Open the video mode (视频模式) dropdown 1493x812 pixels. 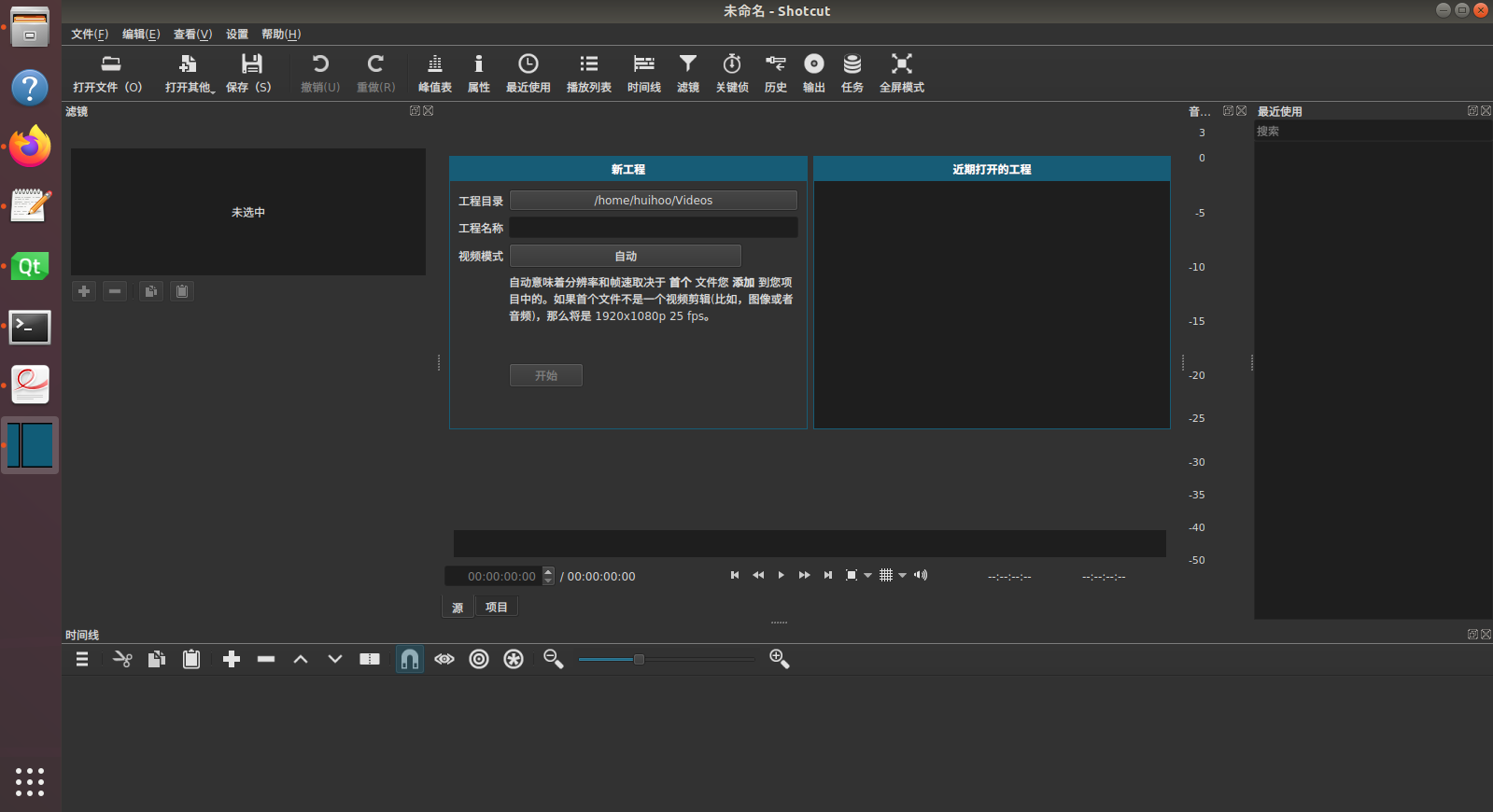(625, 256)
